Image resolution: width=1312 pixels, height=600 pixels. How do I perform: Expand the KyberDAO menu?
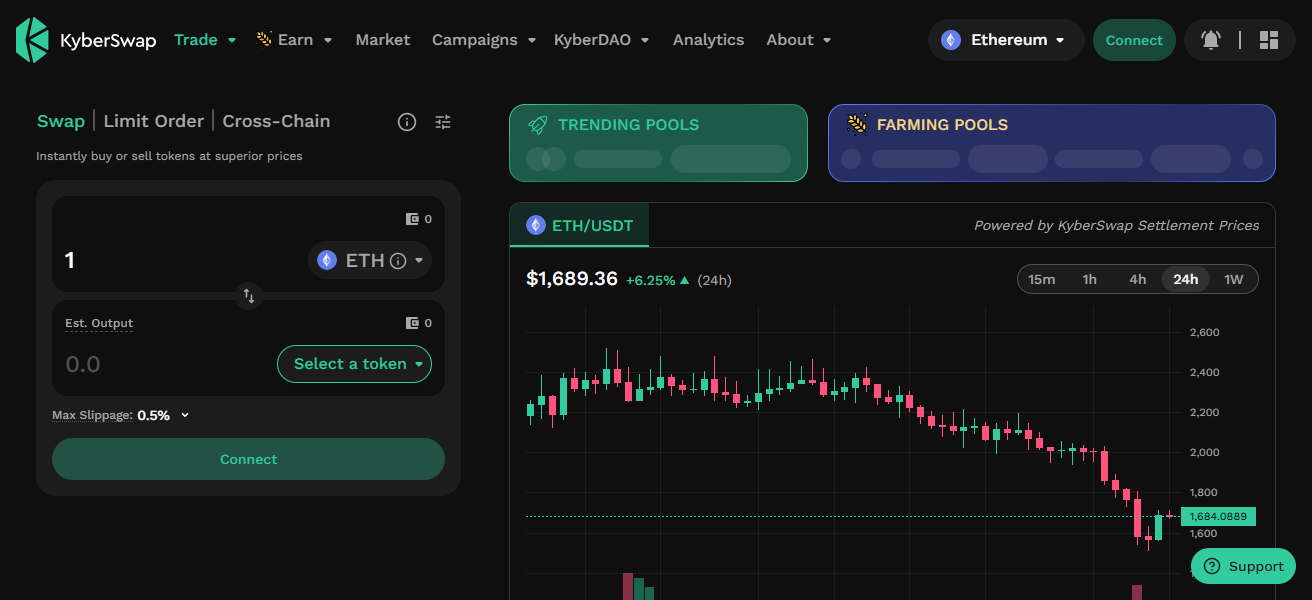point(602,40)
